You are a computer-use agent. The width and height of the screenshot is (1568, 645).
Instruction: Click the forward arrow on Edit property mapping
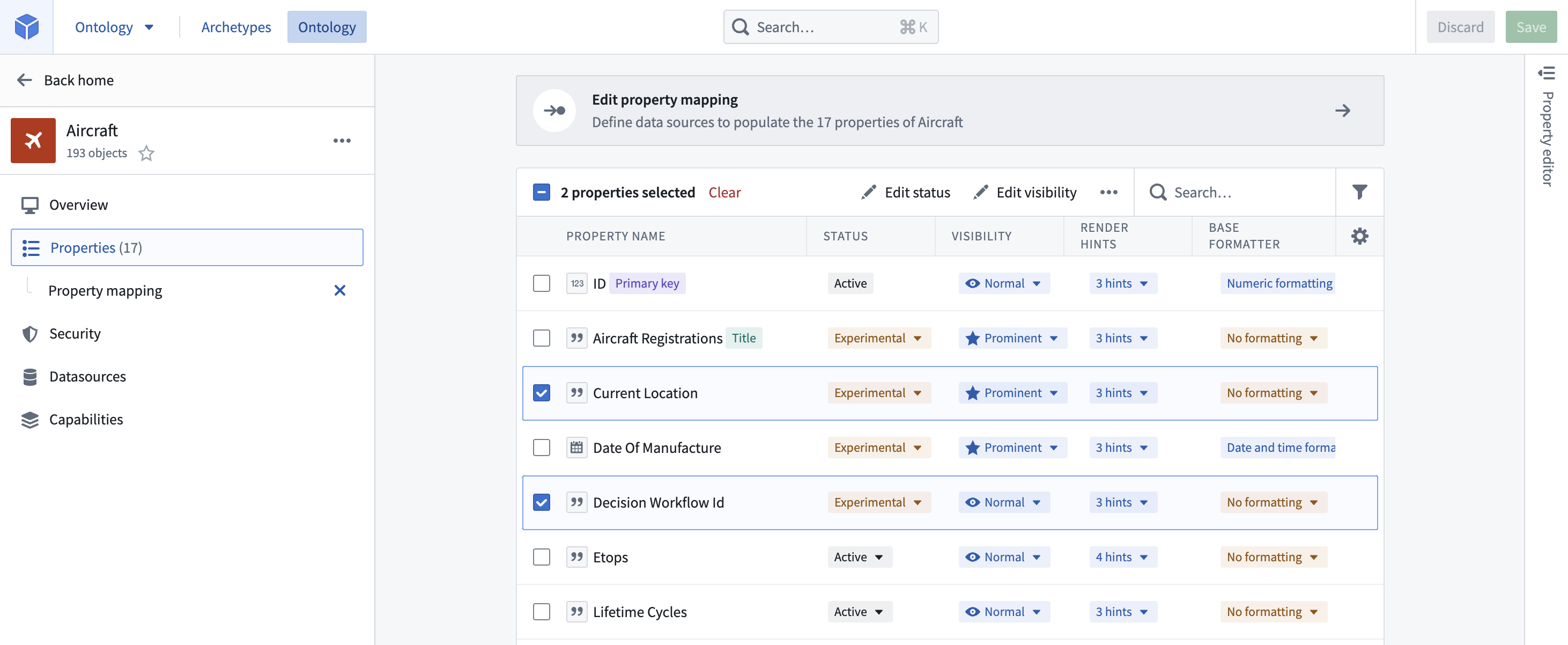point(1342,110)
